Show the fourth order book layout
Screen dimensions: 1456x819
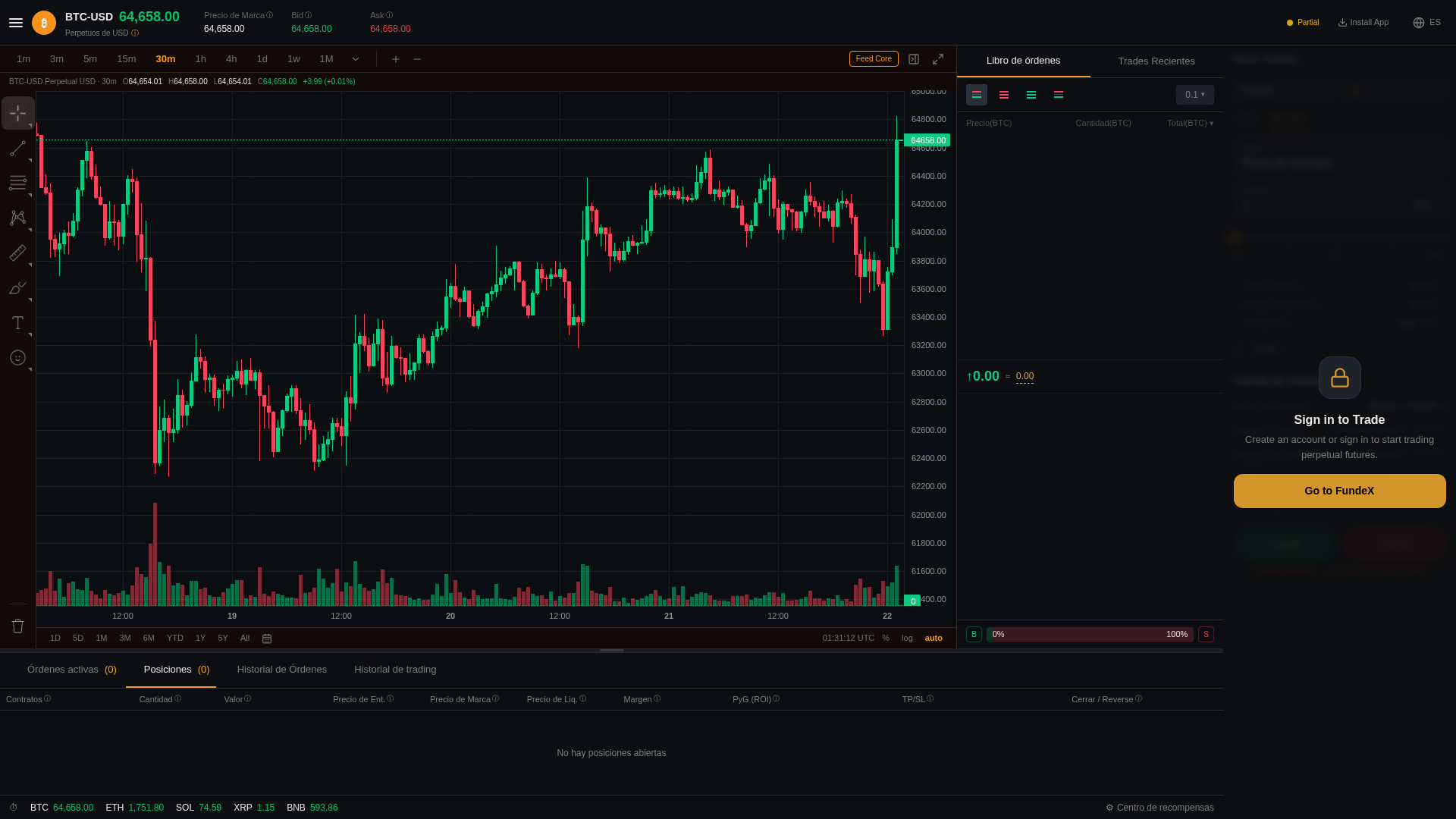coord(1059,95)
